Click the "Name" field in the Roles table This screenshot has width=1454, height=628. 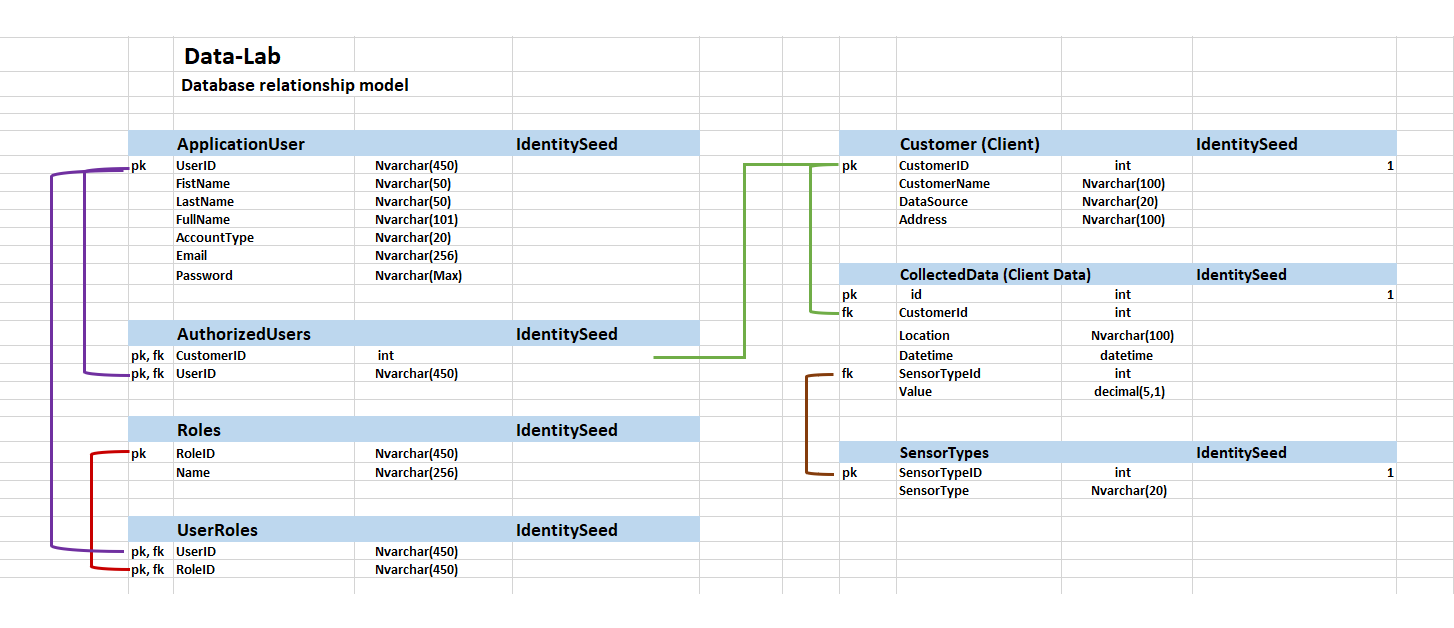point(193,472)
